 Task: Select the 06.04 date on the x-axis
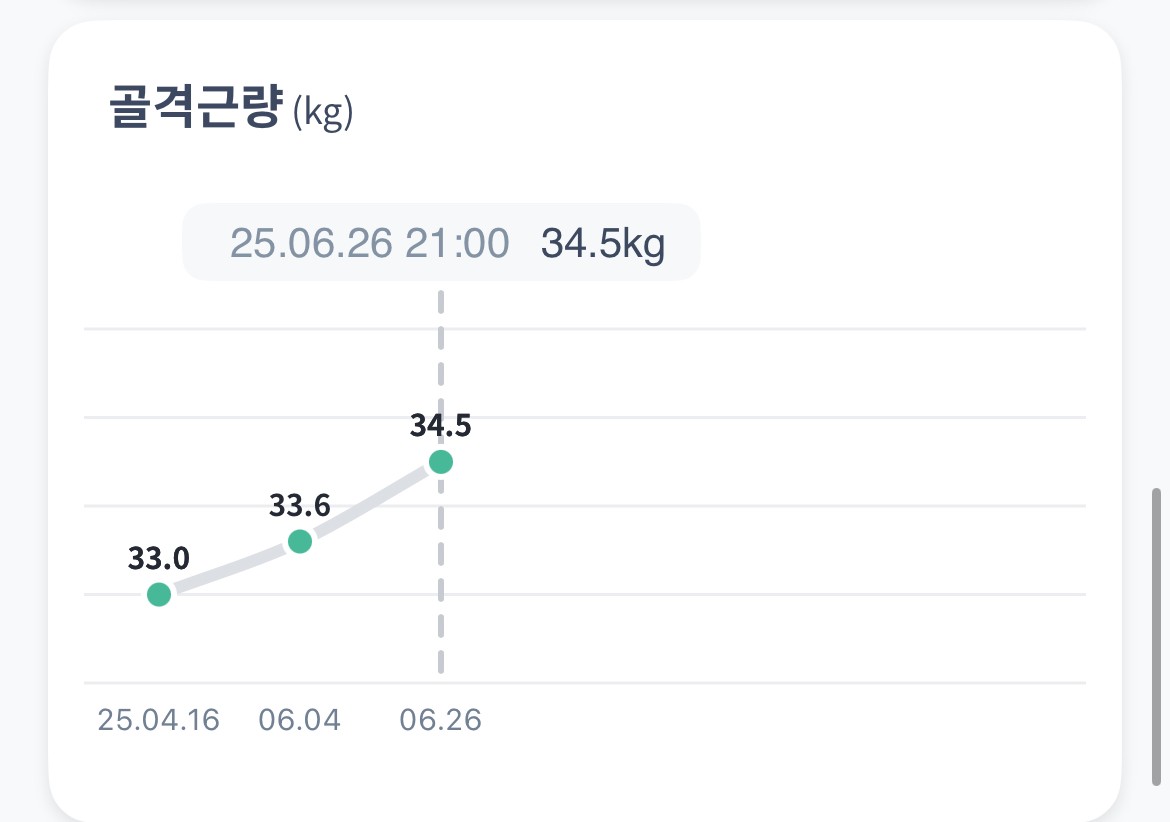coord(300,720)
